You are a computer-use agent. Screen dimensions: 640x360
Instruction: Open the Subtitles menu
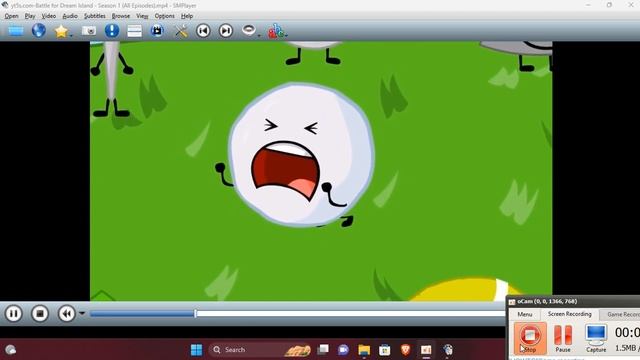(x=95, y=16)
